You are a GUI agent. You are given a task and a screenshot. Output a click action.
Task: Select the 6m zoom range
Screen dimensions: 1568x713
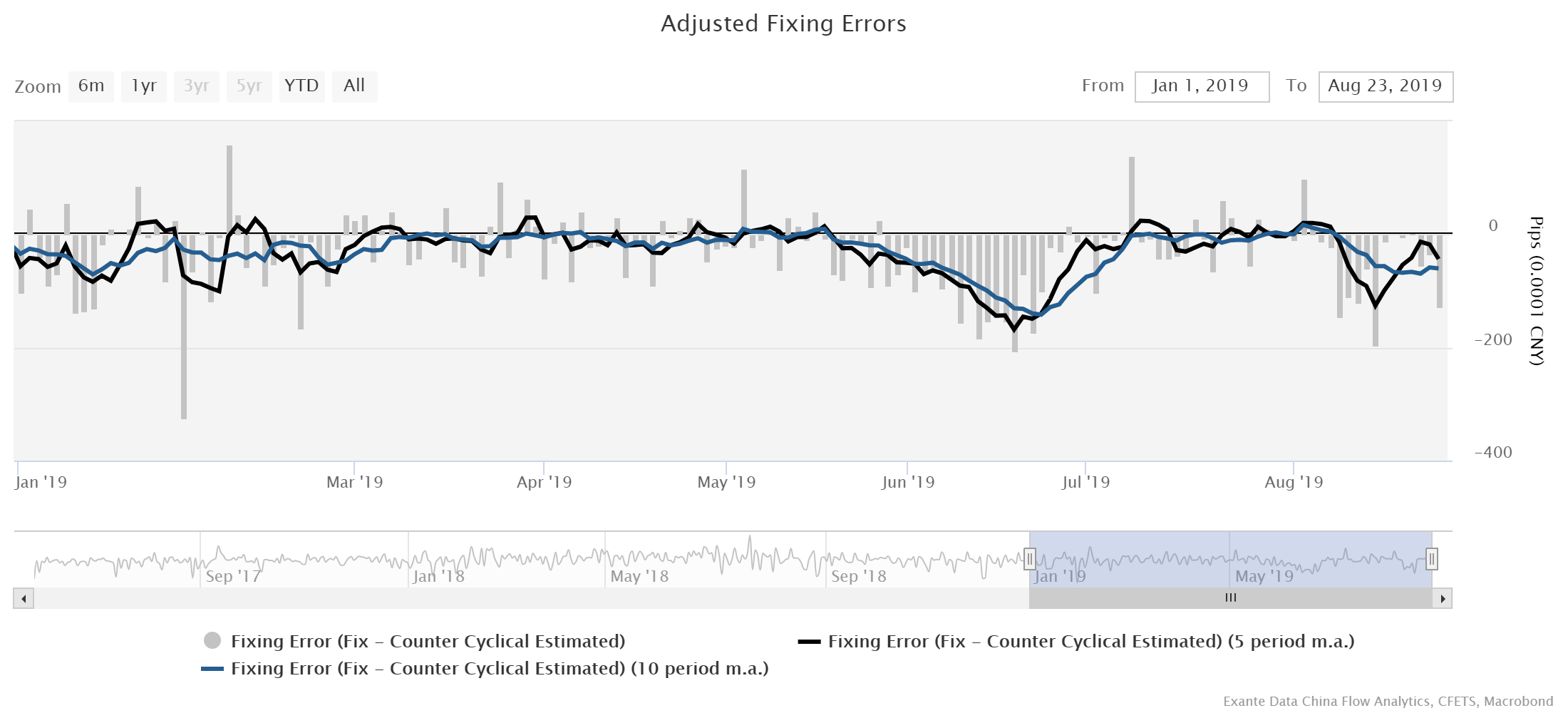[x=91, y=86]
